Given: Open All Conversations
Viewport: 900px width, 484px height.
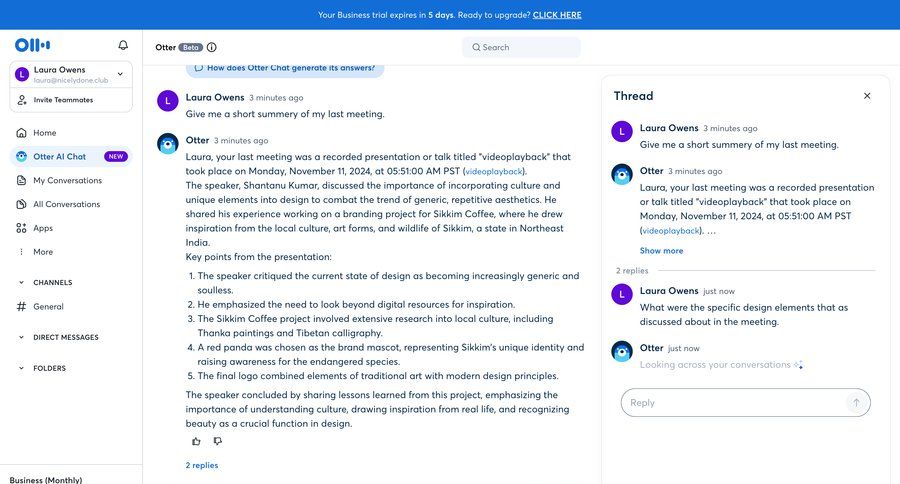Looking at the screenshot, I should [x=71, y=204].
